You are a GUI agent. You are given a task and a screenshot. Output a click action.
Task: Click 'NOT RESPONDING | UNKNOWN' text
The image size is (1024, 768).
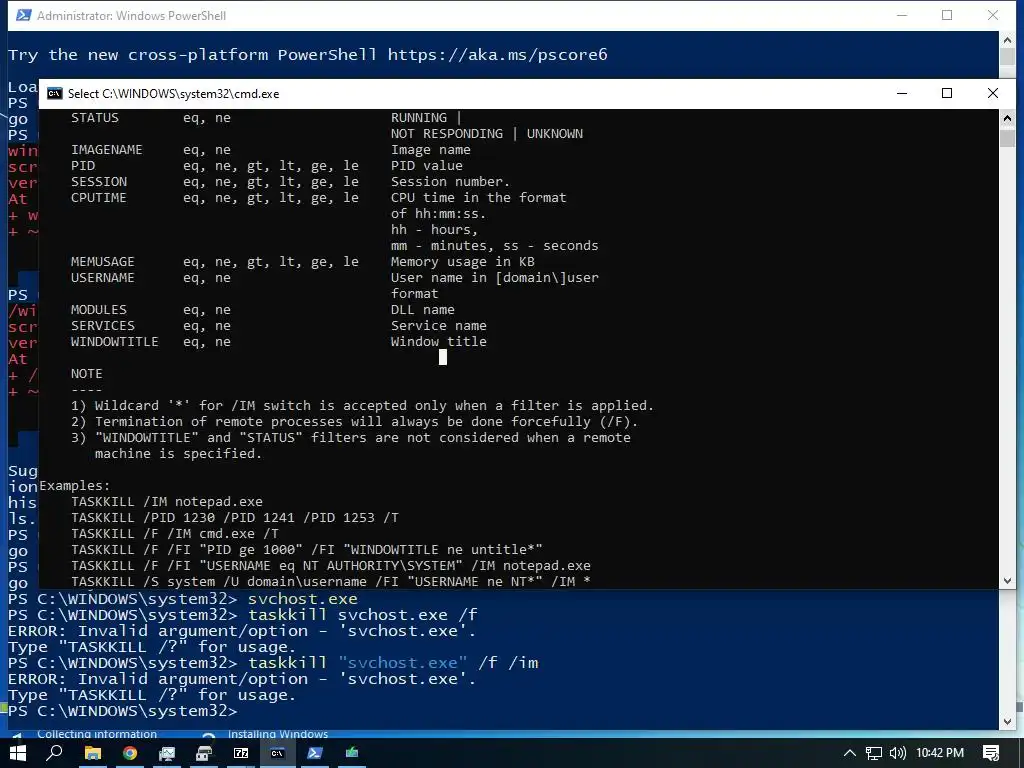pos(487,134)
